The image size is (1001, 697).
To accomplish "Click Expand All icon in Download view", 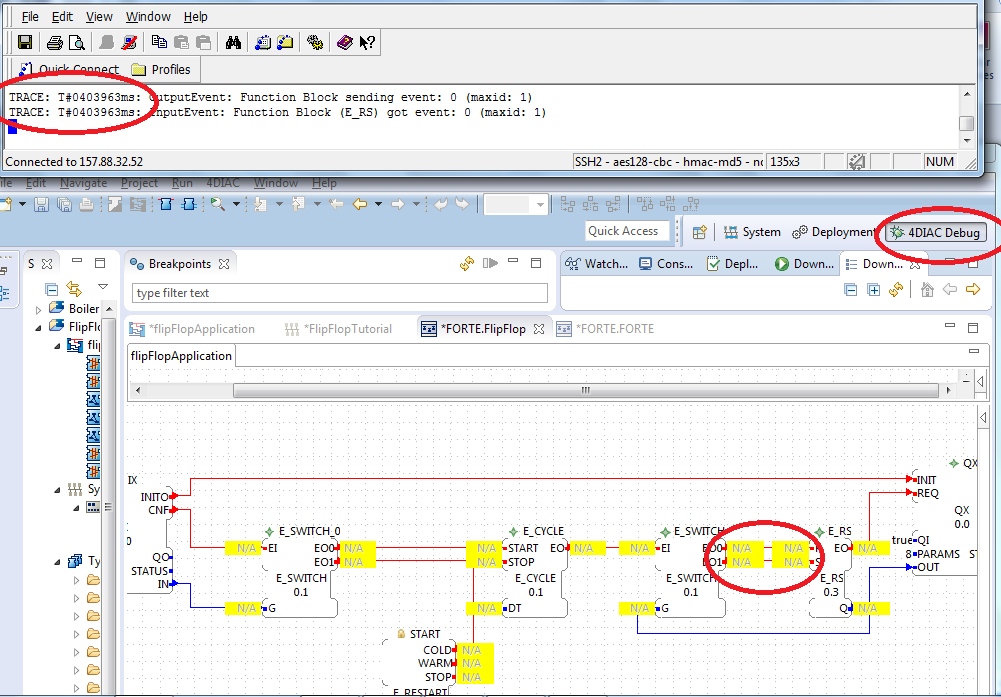I will coord(874,290).
